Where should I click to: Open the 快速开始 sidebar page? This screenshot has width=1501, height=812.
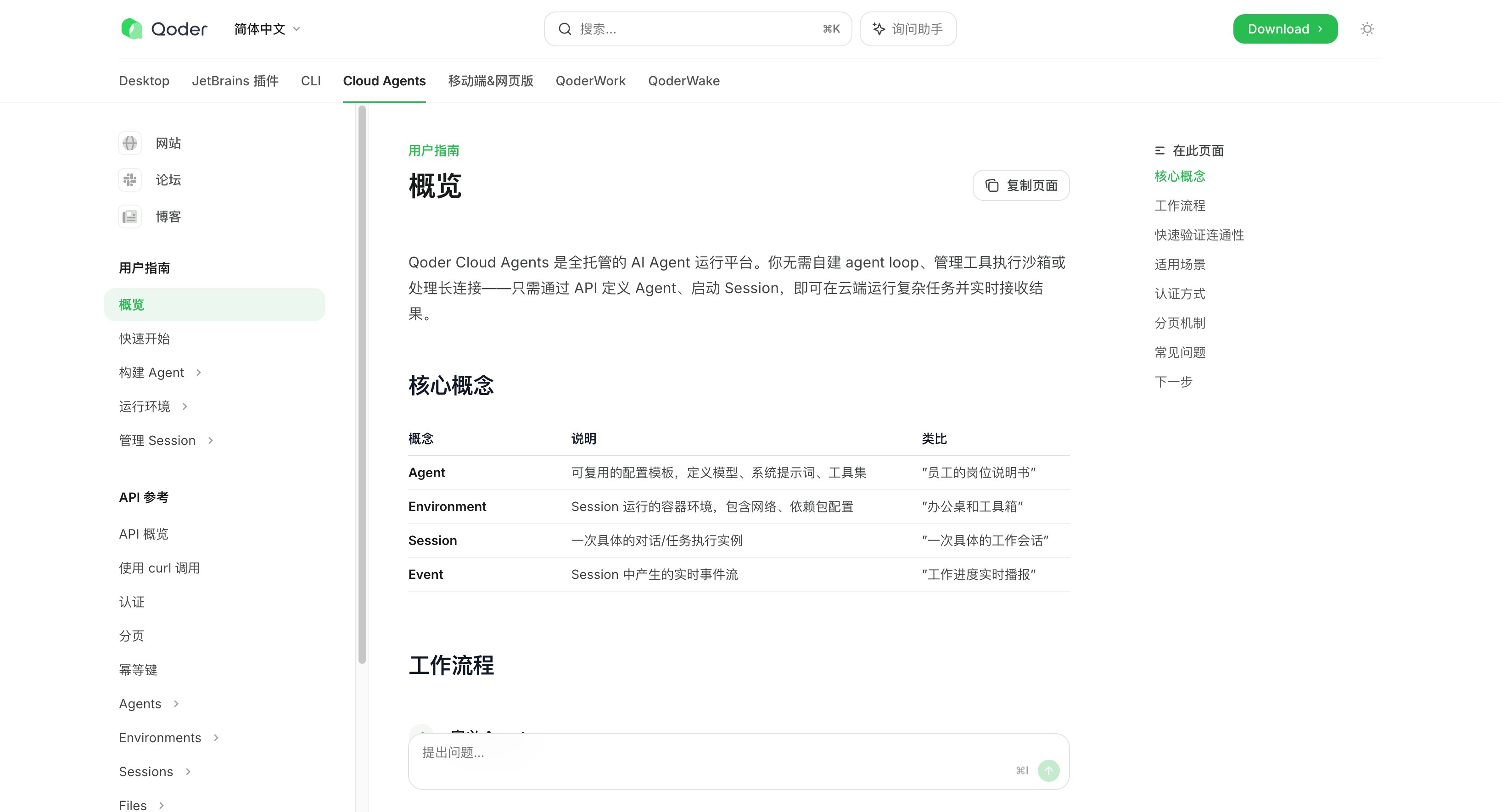145,339
